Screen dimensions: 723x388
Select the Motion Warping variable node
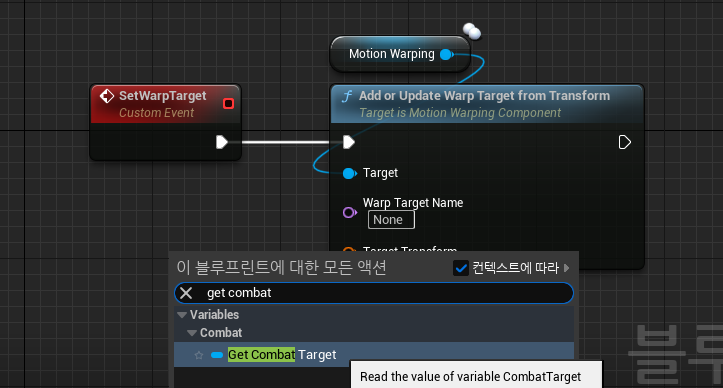pos(400,54)
